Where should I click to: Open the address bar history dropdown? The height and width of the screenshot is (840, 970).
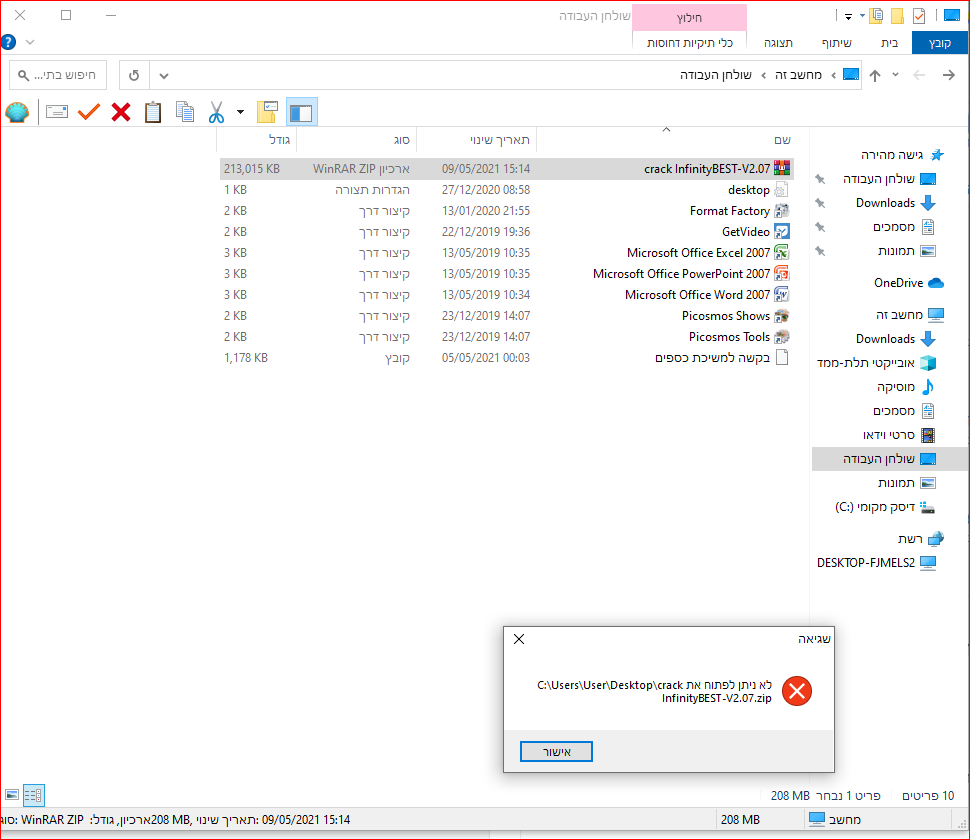coord(163,75)
